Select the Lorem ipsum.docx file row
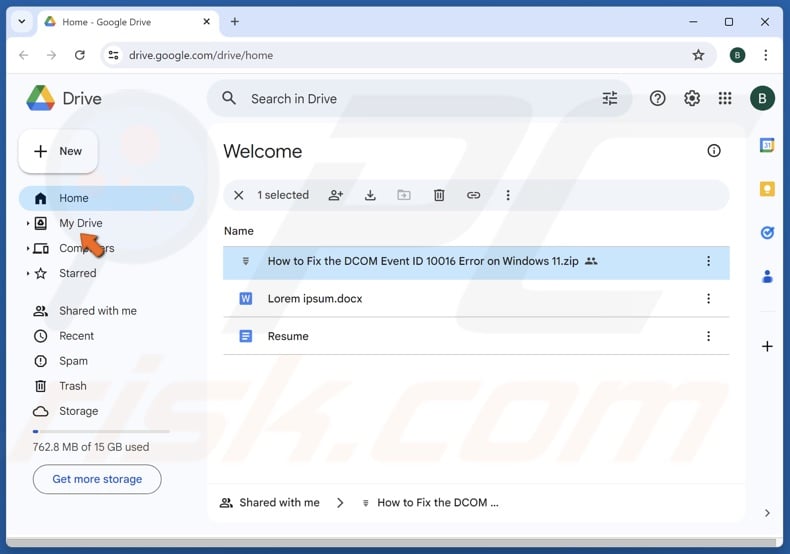This screenshot has width=790, height=554. tap(476, 299)
